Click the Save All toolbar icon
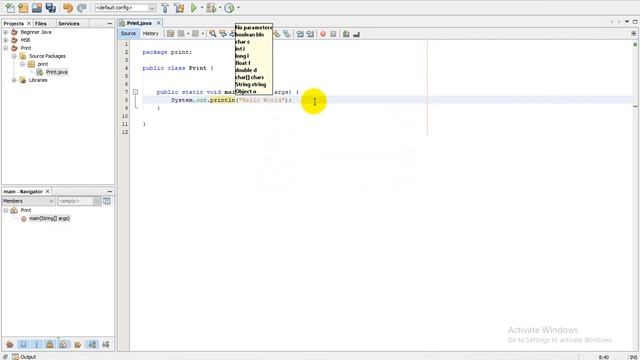The image size is (640, 360). click(51, 7)
